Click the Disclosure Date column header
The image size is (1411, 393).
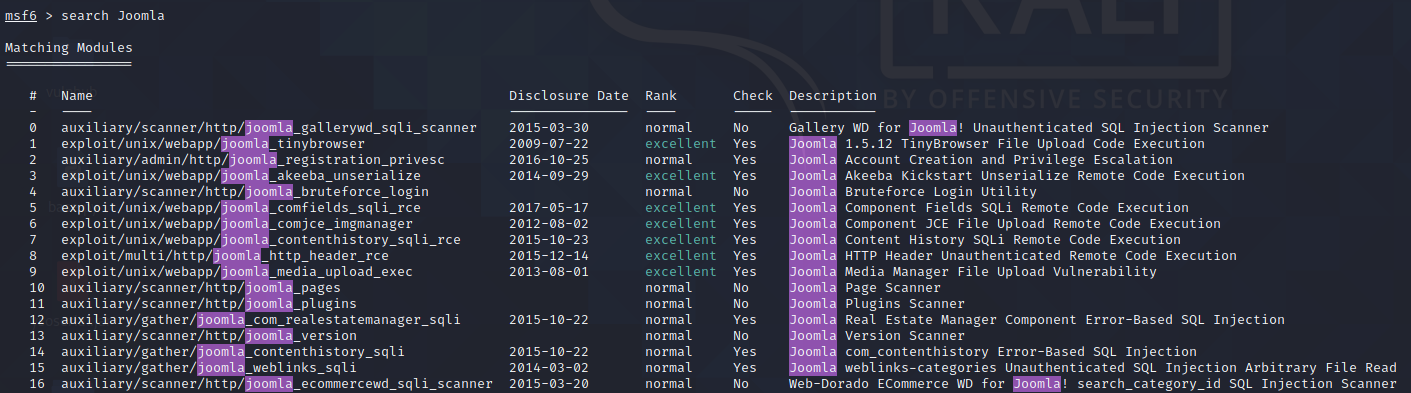coord(569,96)
